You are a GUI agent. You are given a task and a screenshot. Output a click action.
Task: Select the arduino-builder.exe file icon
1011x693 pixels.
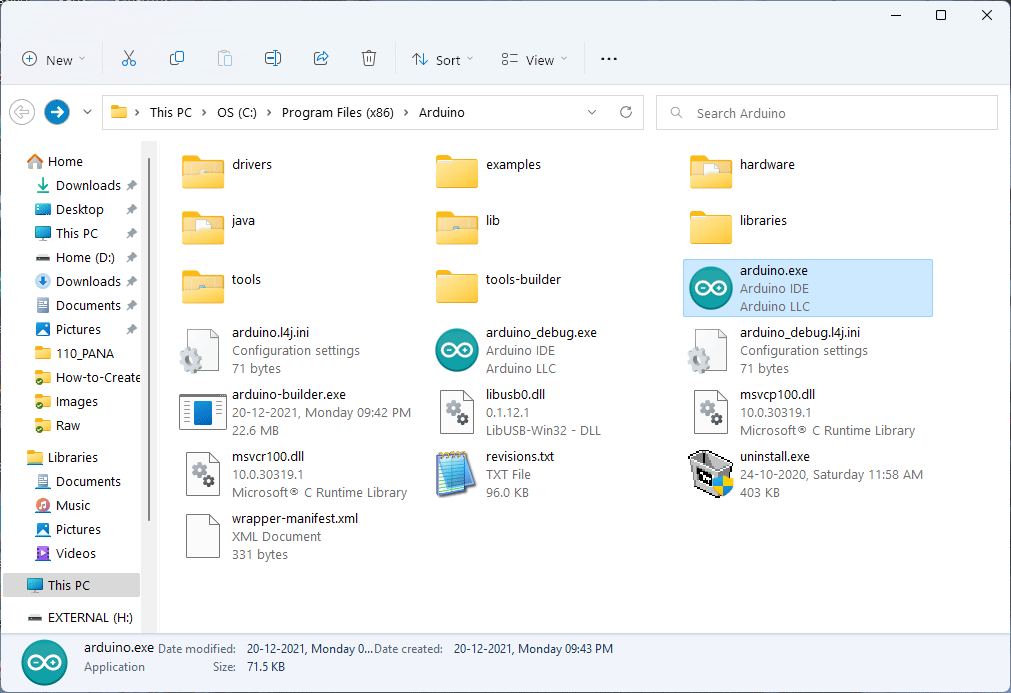(x=202, y=412)
